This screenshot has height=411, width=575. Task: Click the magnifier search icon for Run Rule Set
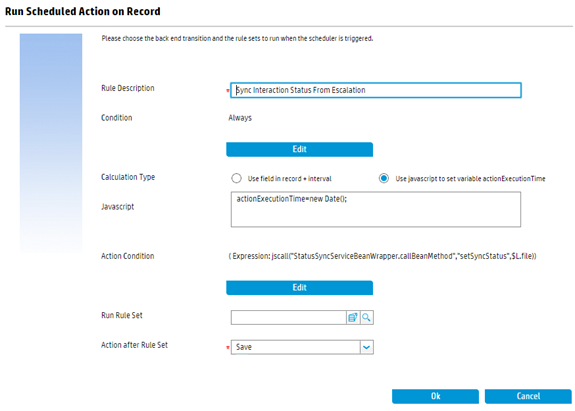(366, 318)
